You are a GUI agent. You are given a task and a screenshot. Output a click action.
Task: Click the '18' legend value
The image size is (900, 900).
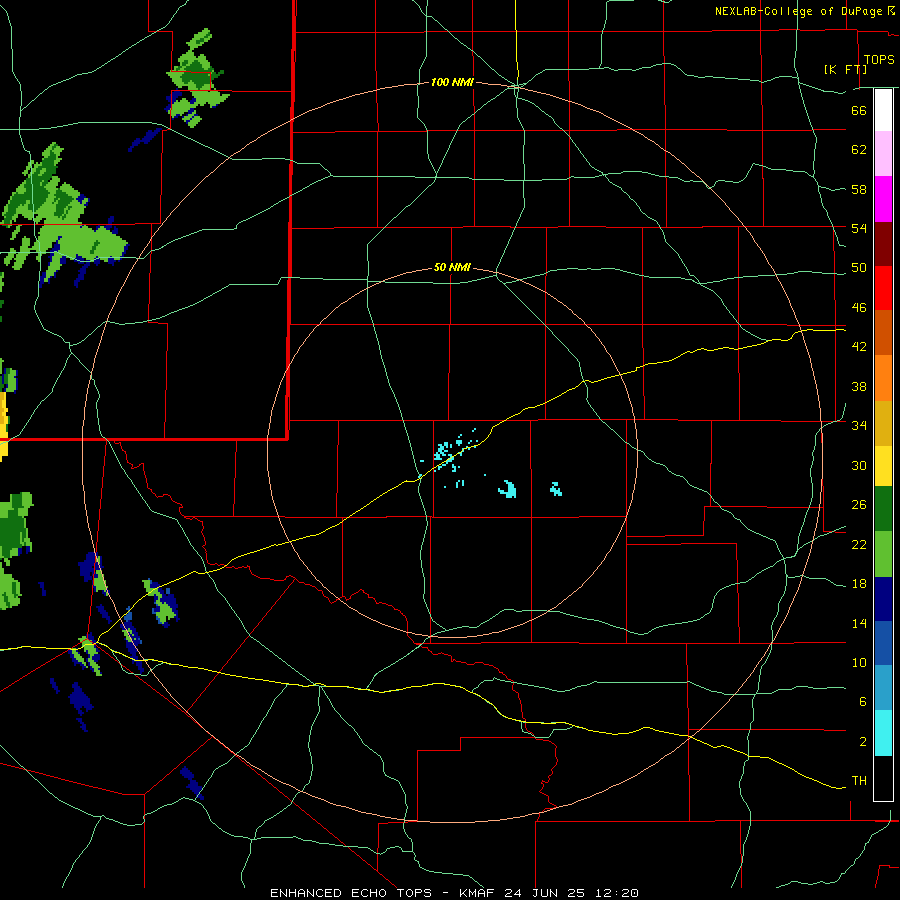click(859, 584)
